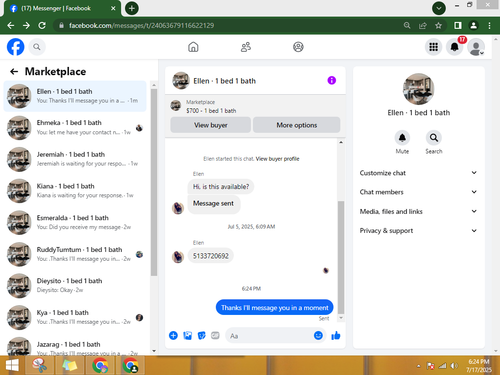Click the share this page icon
Image resolution: width=500 pixels, height=375 pixels.
[423, 25]
